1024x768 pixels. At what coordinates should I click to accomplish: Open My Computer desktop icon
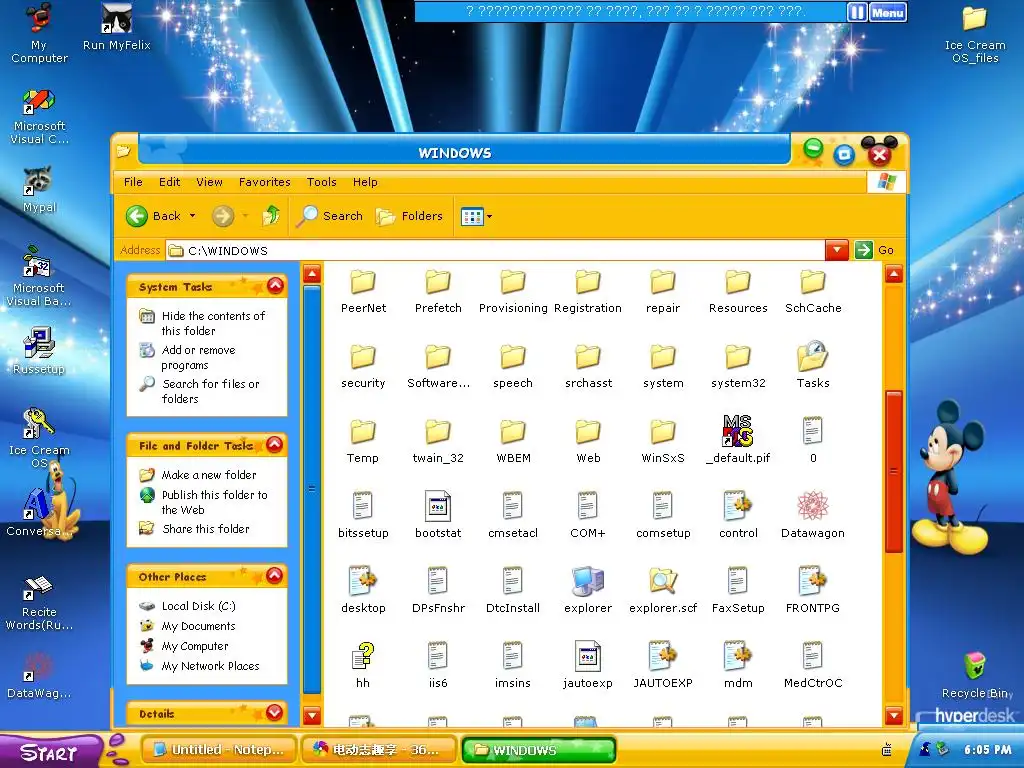click(x=39, y=34)
